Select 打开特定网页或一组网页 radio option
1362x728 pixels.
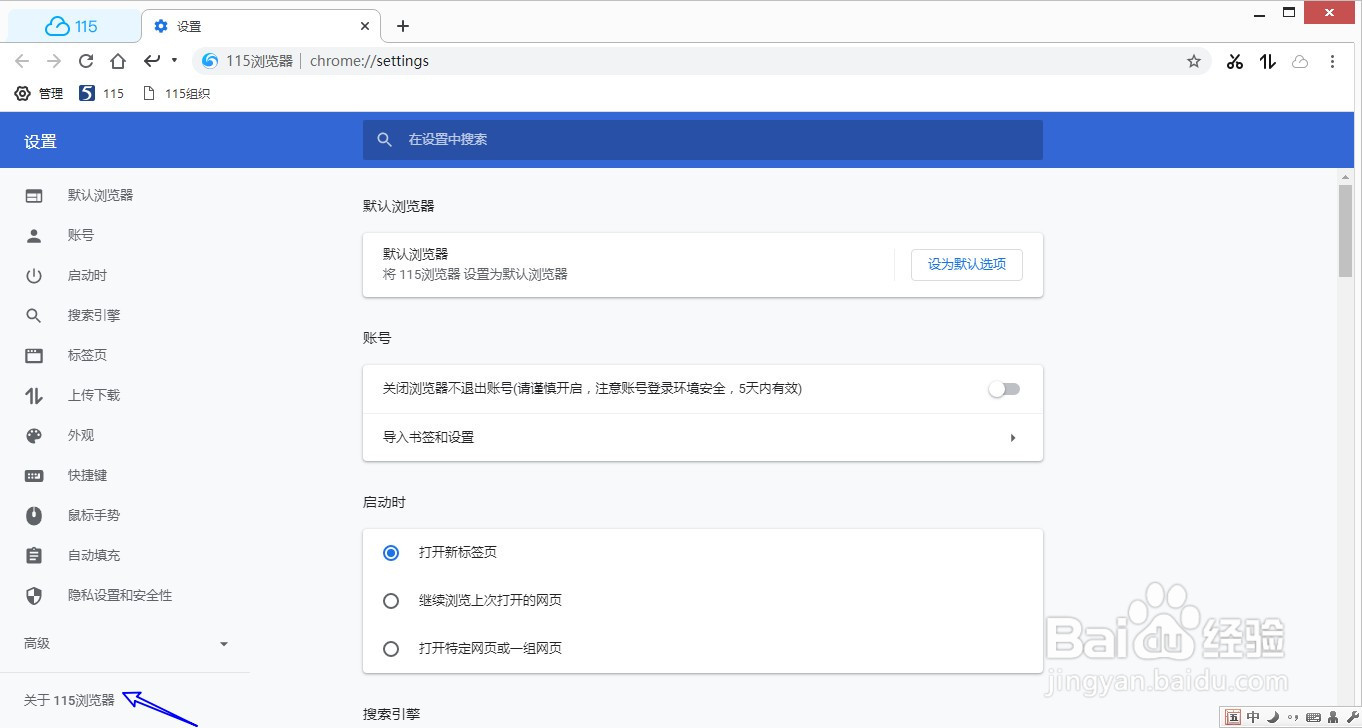coord(391,648)
